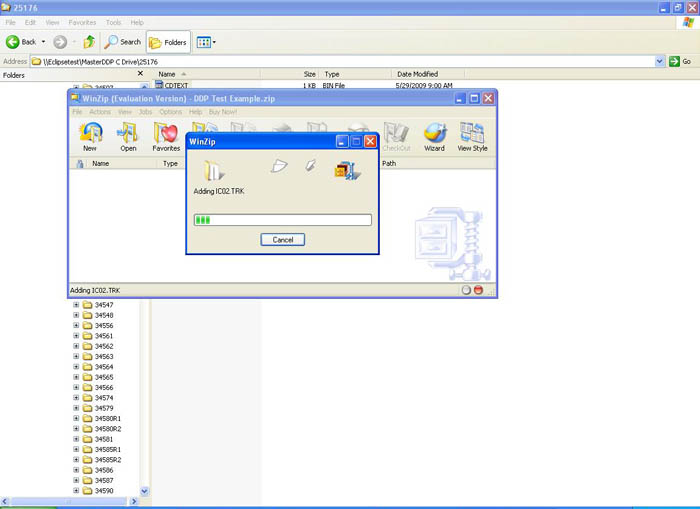Sort WinZip list by Type column
This screenshot has height=509, width=700.
pyautogui.click(x=170, y=163)
